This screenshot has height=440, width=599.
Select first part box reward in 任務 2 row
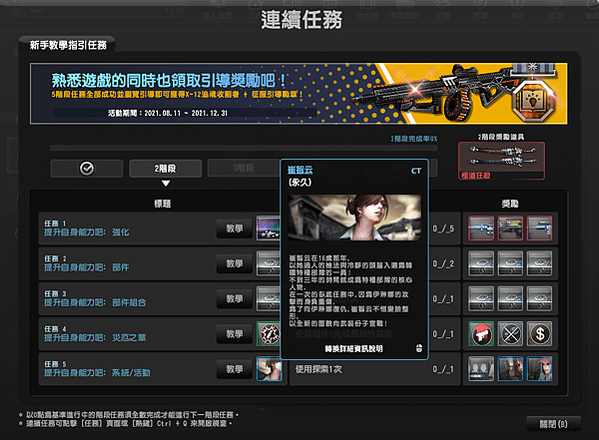tap(481, 263)
